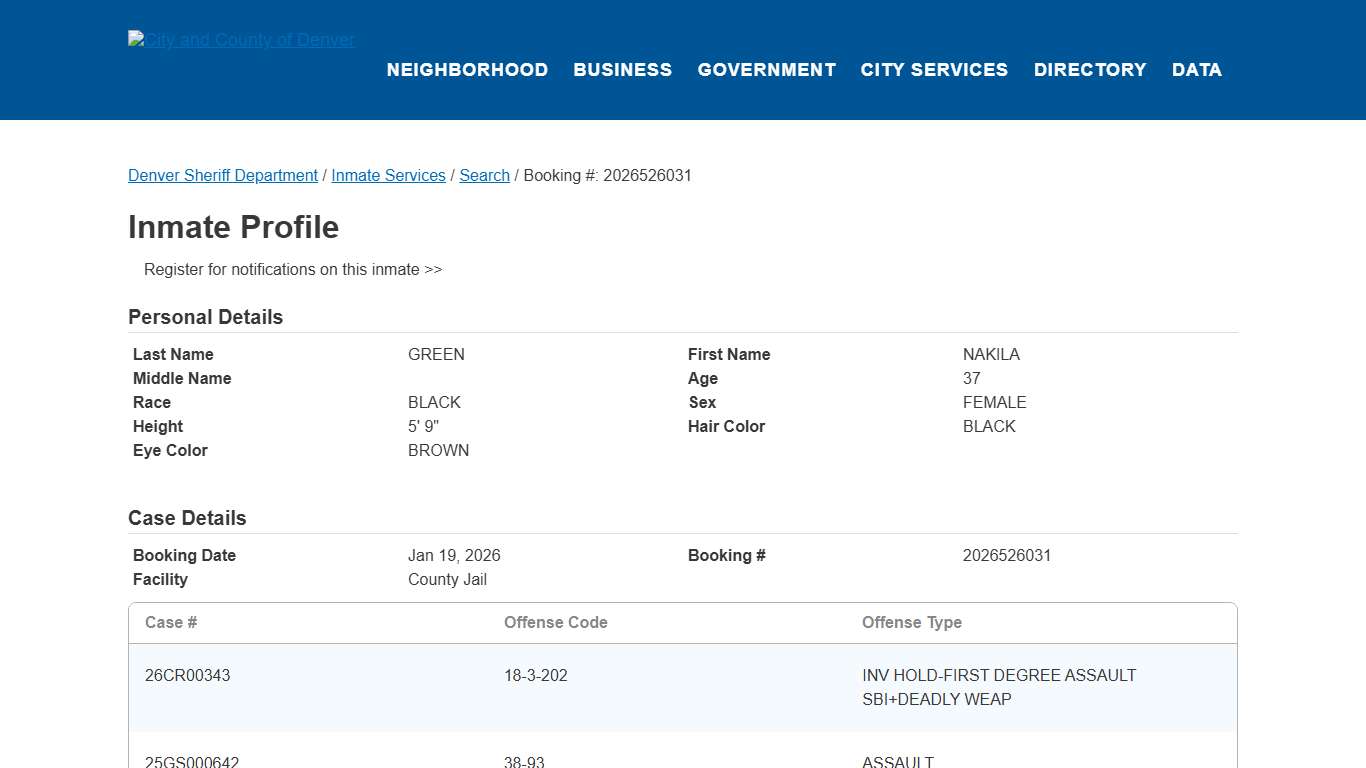The width and height of the screenshot is (1366, 768).
Task: Select the ASSAULT offense row
Action: click(x=897, y=761)
